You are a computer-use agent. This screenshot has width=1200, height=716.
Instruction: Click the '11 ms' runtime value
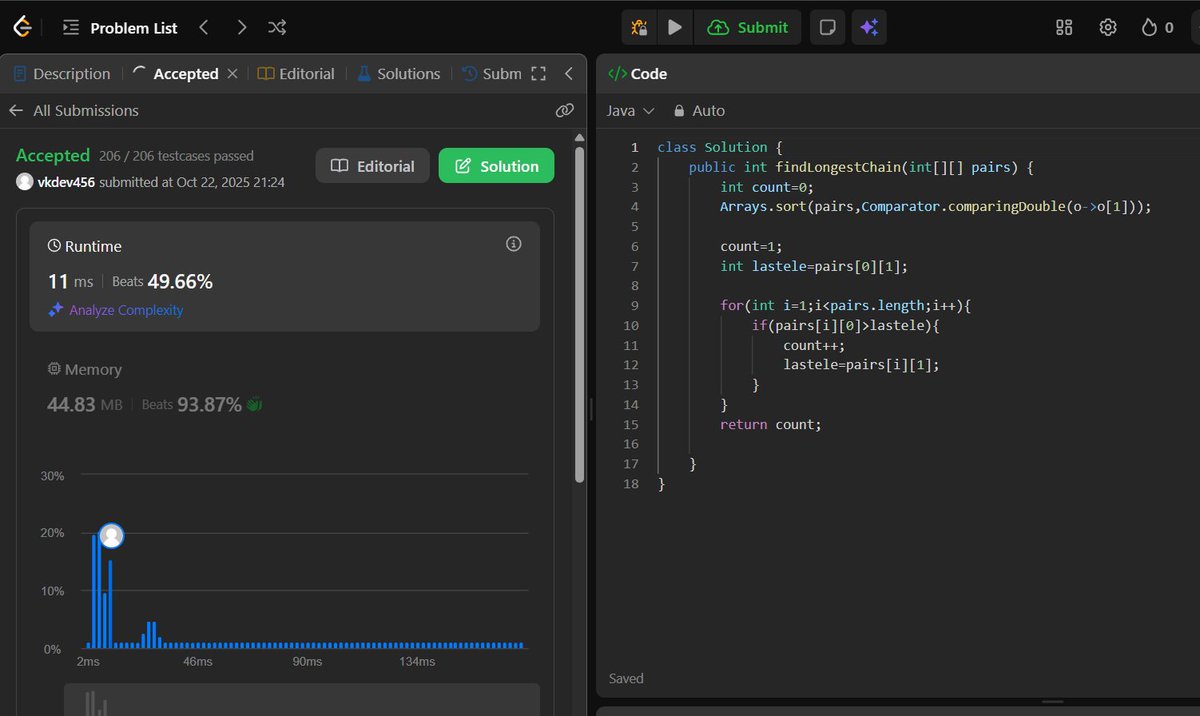[x=71, y=282]
